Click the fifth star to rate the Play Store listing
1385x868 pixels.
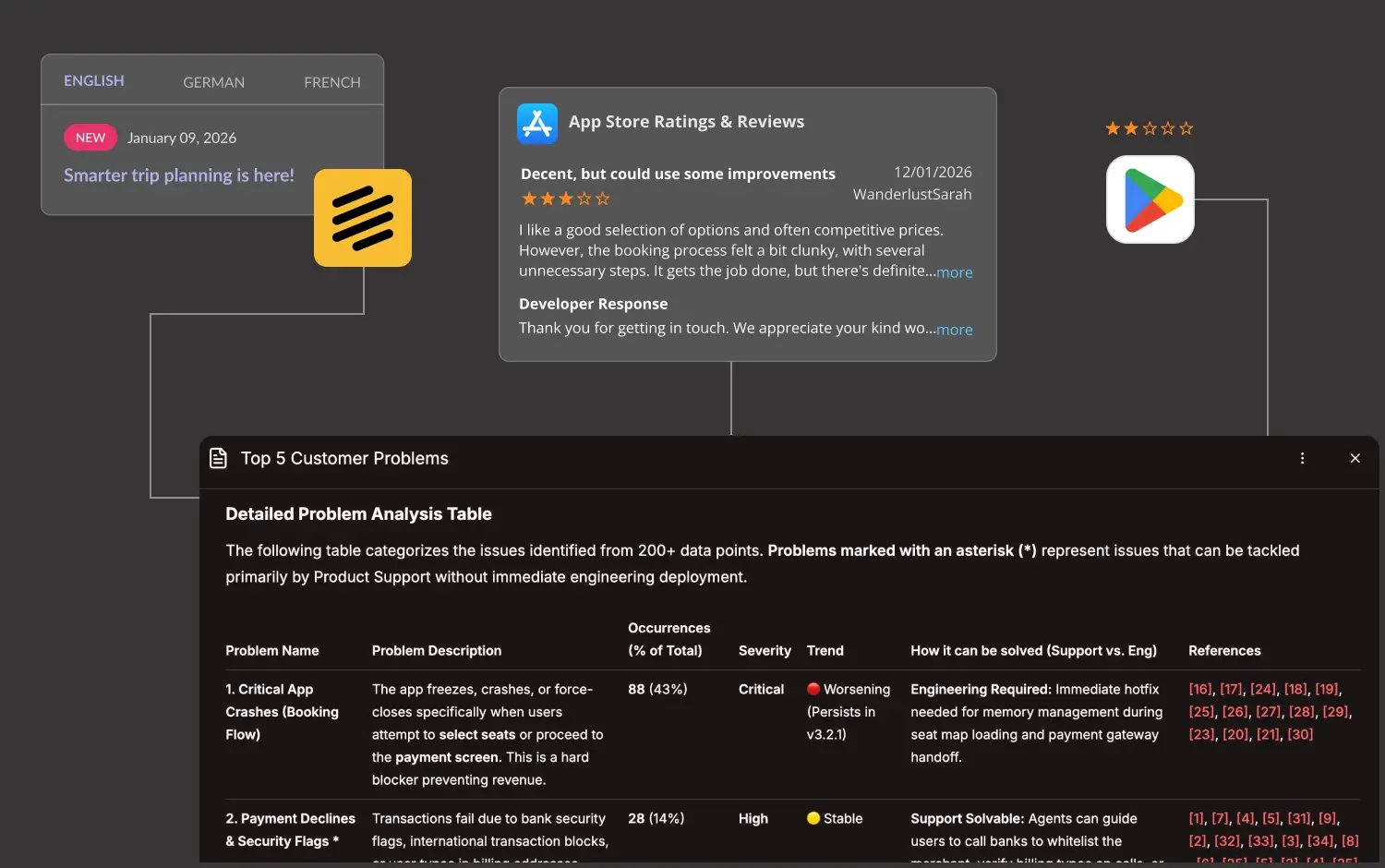[1188, 128]
